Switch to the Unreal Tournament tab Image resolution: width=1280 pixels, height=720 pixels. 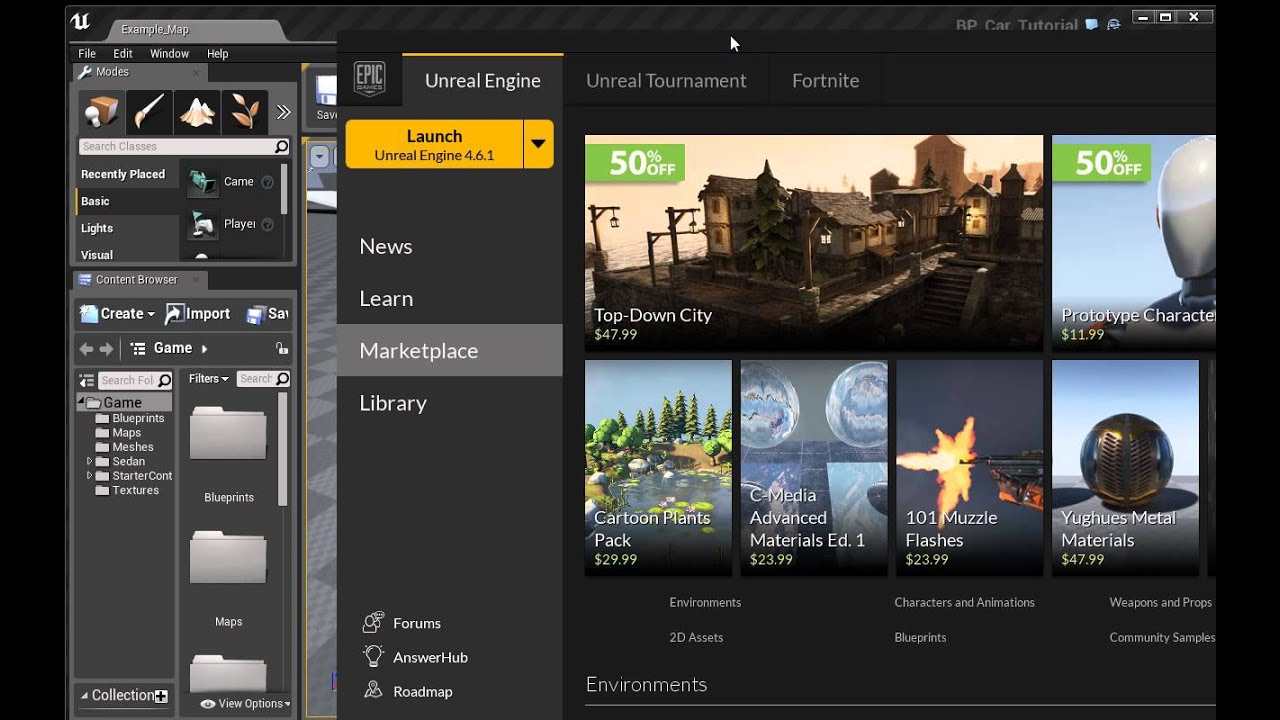click(666, 81)
